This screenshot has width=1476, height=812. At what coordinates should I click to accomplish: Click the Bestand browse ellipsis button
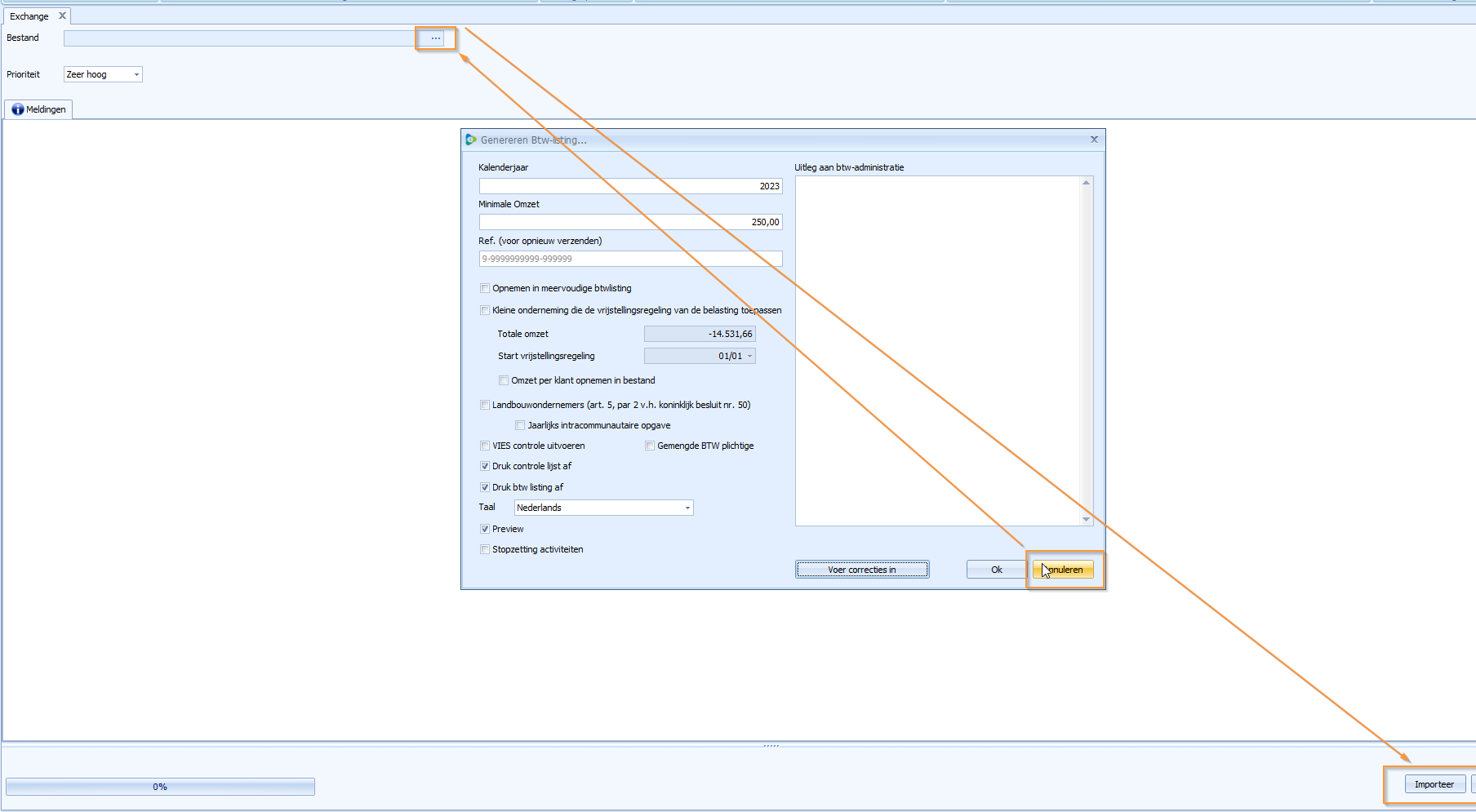[435, 38]
